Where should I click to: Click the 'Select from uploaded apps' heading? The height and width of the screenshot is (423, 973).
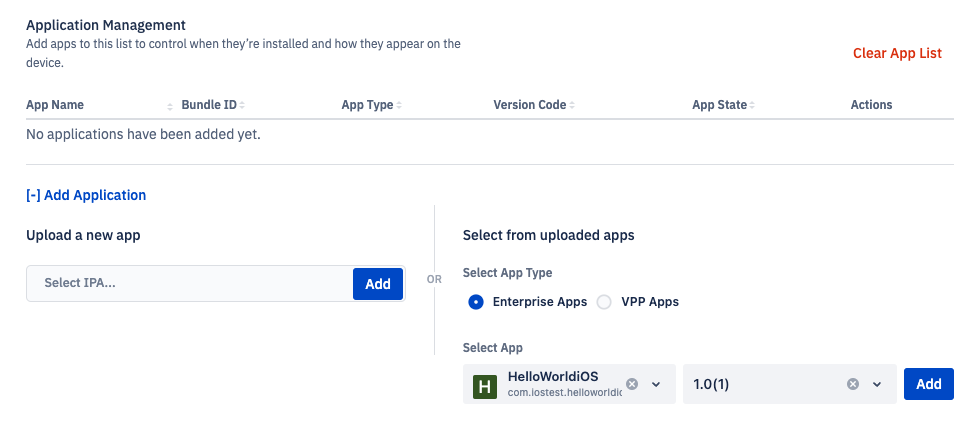[x=549, y=236]
